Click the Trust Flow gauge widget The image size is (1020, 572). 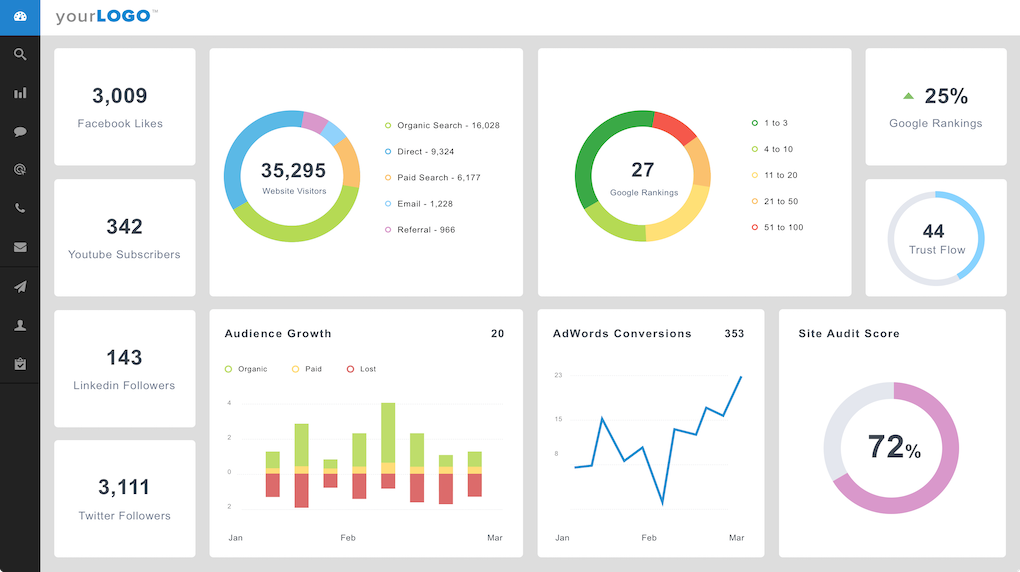[936, 238]
